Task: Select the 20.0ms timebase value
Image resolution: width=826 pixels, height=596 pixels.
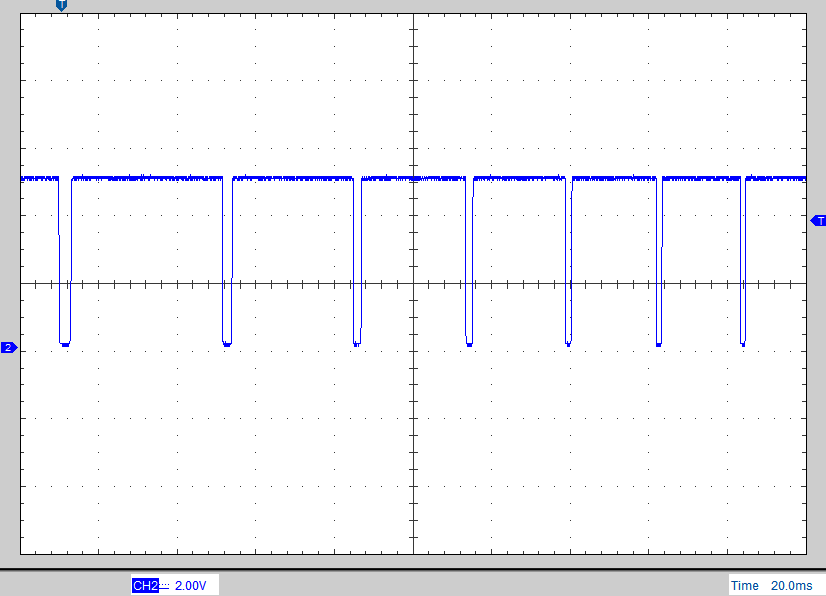Action: [x=792, y=585]
